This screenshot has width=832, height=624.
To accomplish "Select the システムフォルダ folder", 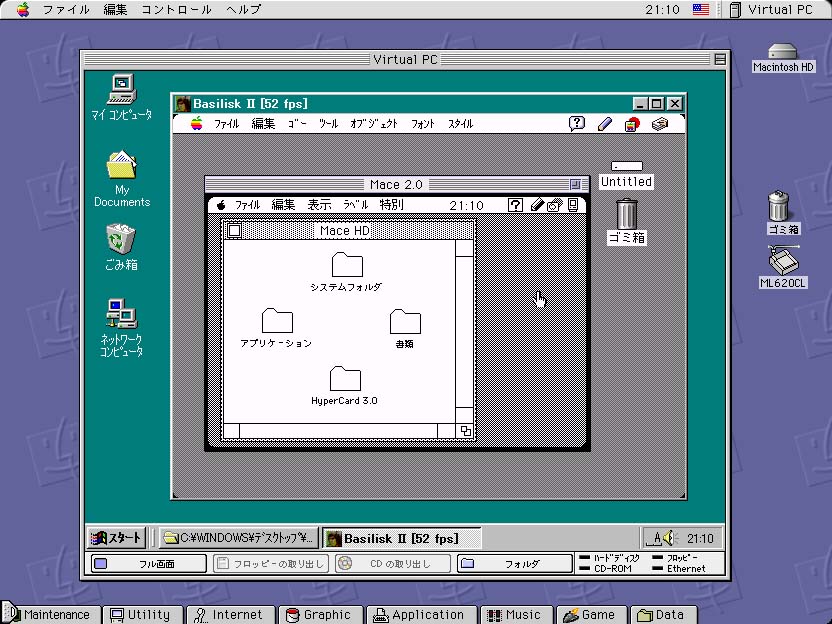I will point(346,272).
